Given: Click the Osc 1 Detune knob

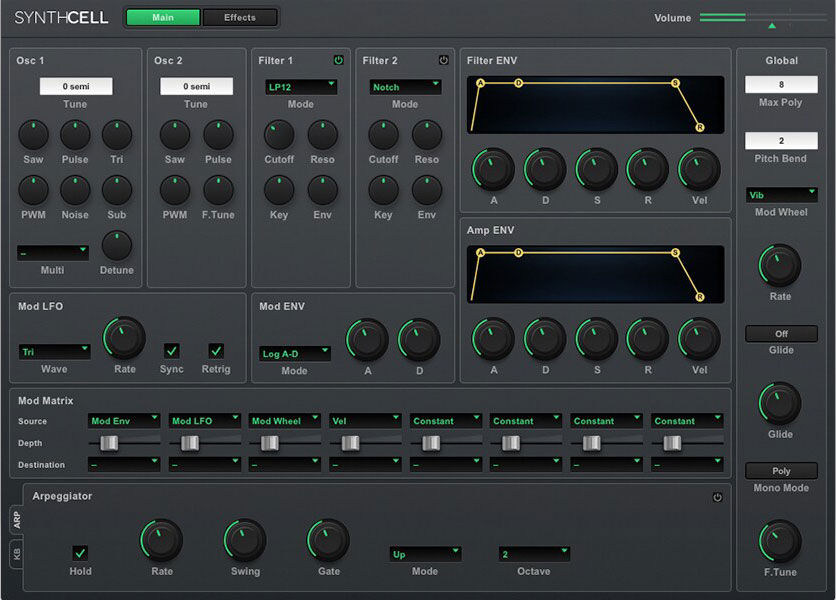Looking at the screenshot, I should point(117,246).
